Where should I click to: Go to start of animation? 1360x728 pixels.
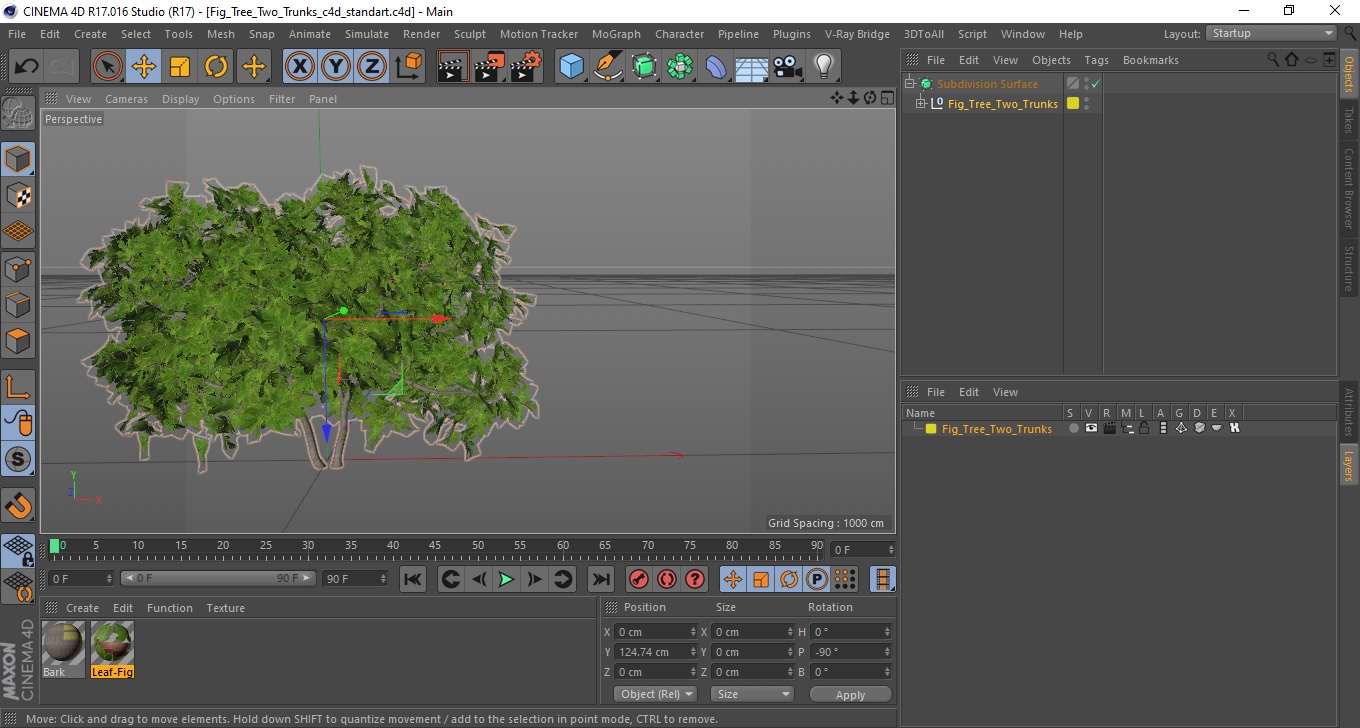413,579
